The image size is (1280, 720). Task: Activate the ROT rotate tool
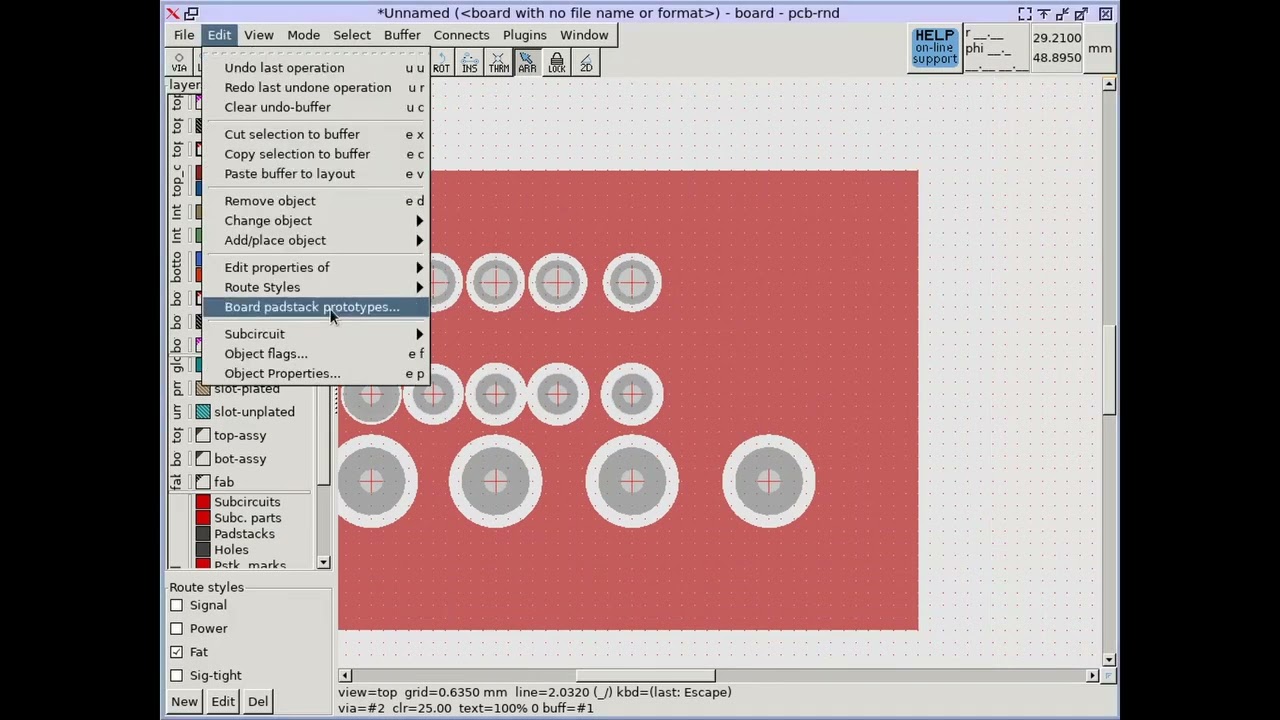click(x=441, y=63)
